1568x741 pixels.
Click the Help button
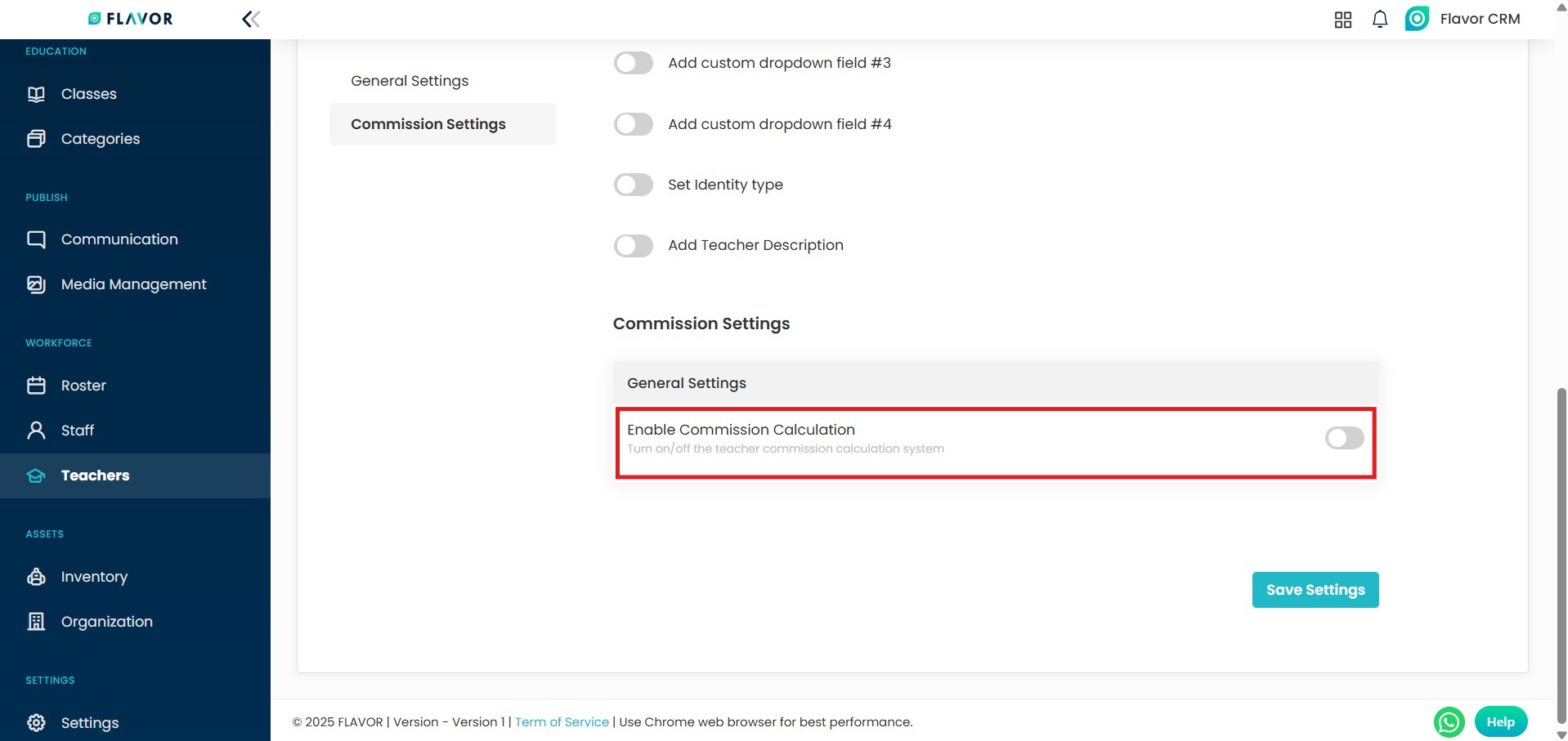pos(1500,722)
